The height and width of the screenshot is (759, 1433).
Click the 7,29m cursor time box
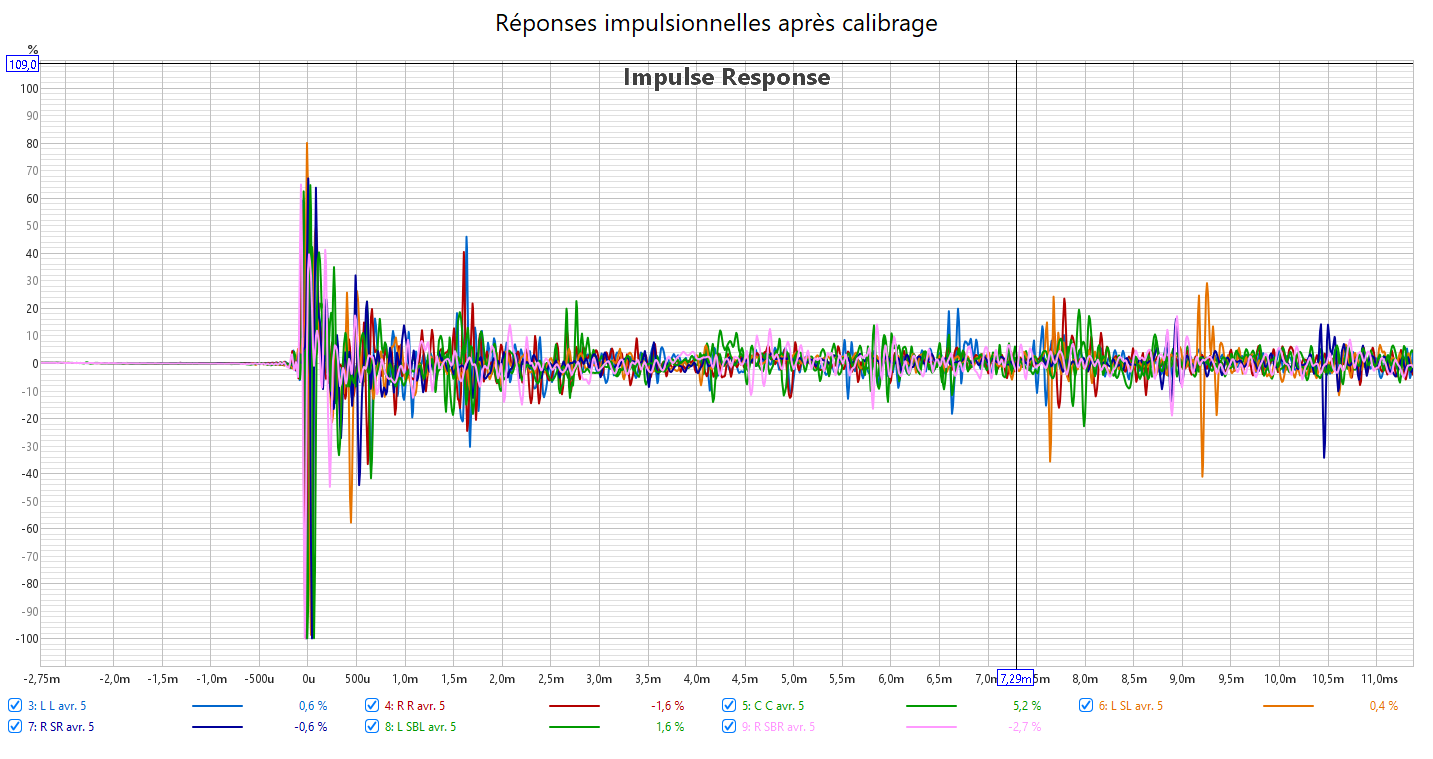[1015, 679]
